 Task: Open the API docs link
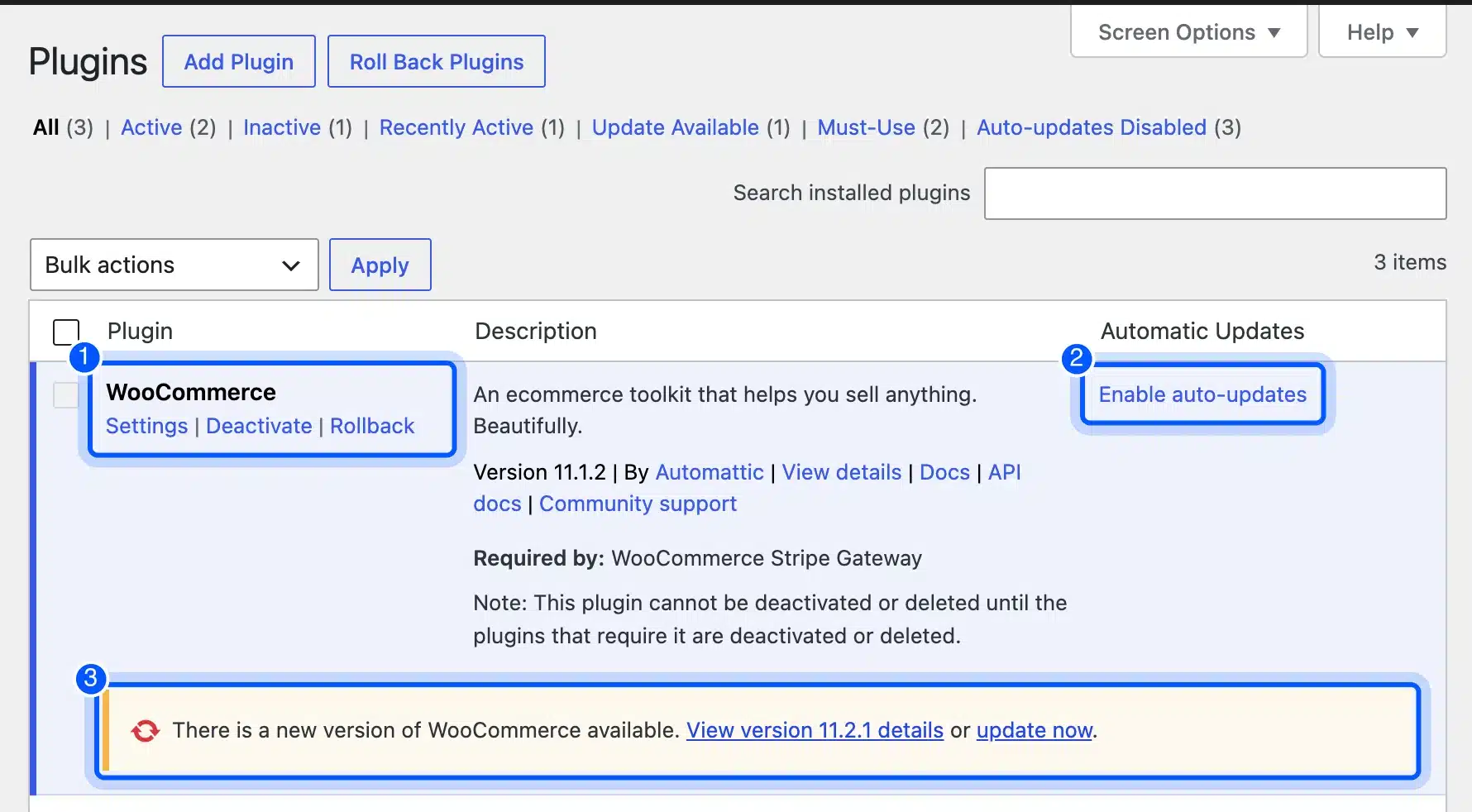pyautogui.click(x=1004, y=472)
